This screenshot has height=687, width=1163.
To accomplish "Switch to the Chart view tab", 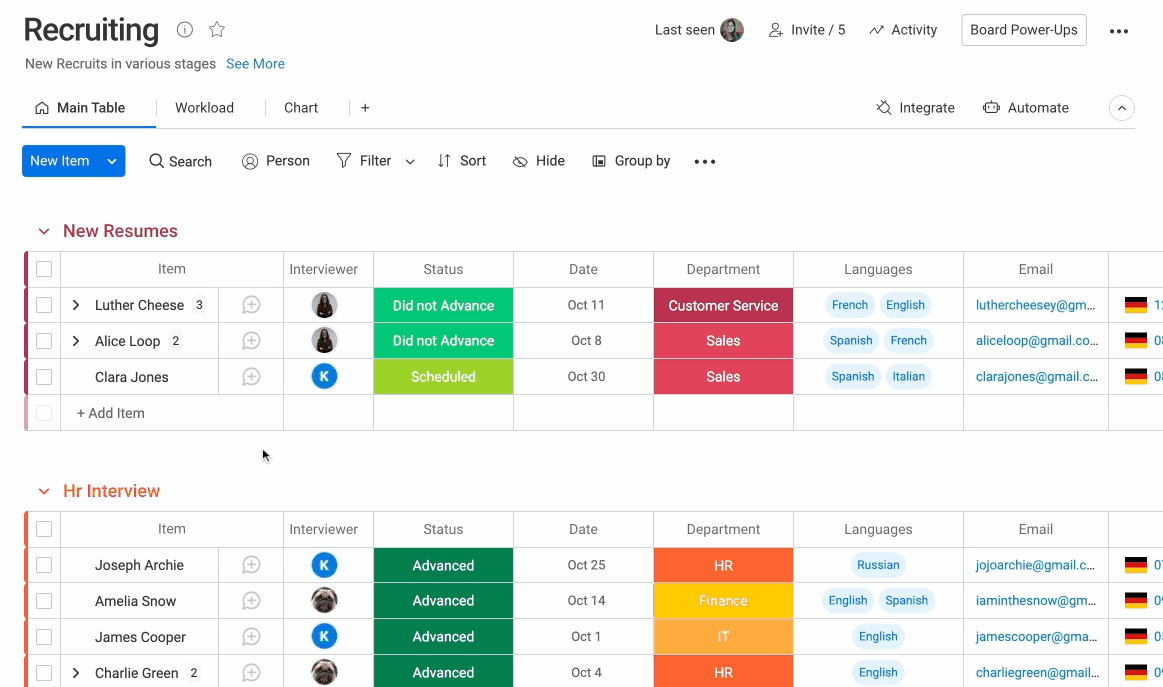I will [x=301, y=108].
